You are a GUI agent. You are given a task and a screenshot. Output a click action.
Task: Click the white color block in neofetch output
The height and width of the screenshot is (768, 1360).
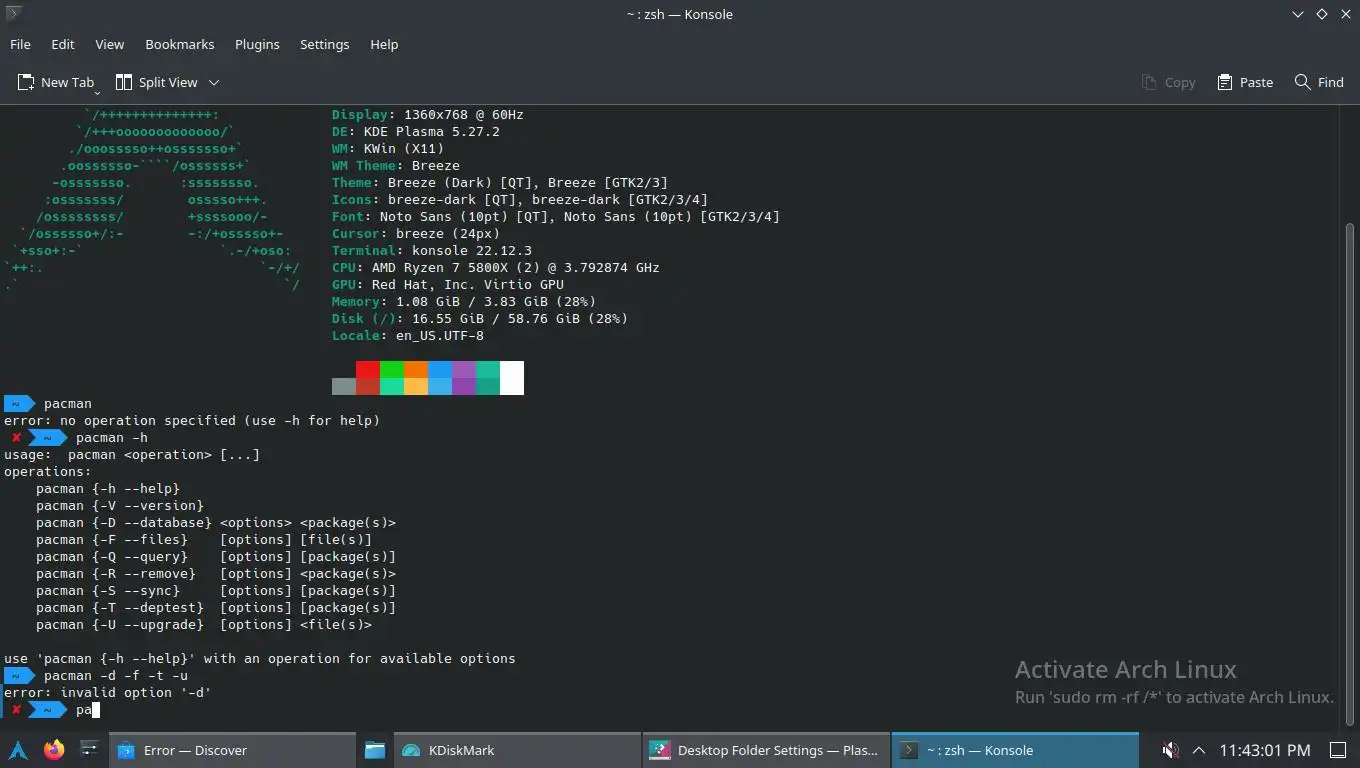[512, 378]
